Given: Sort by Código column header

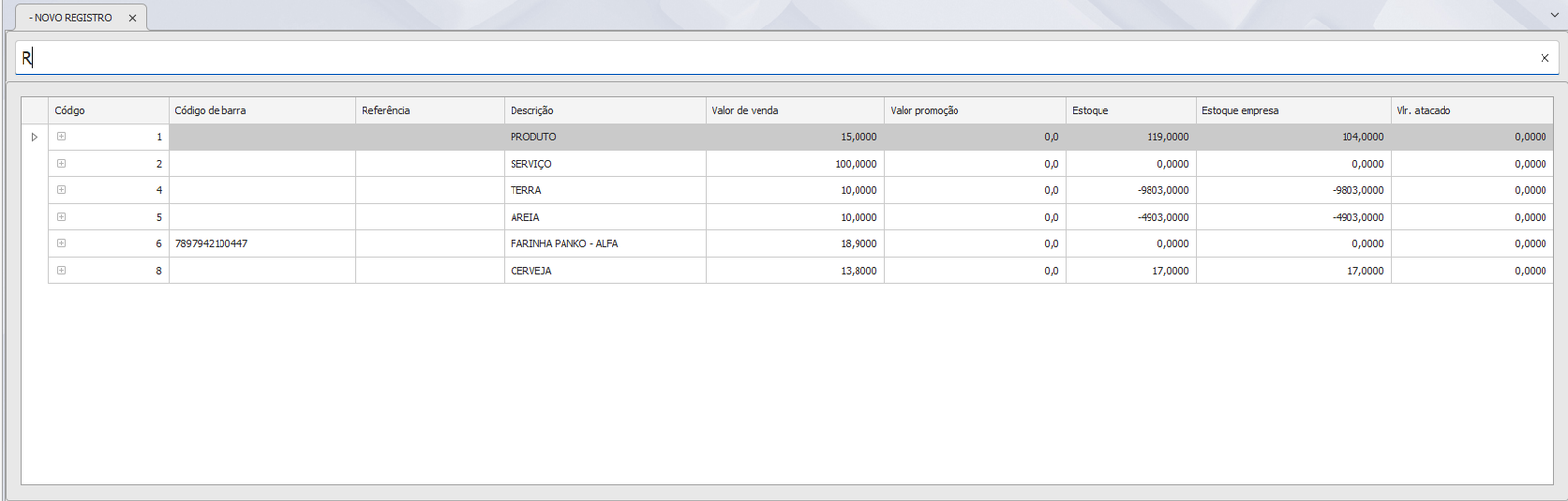Looking at the screenshot, I should click(108, 110).
